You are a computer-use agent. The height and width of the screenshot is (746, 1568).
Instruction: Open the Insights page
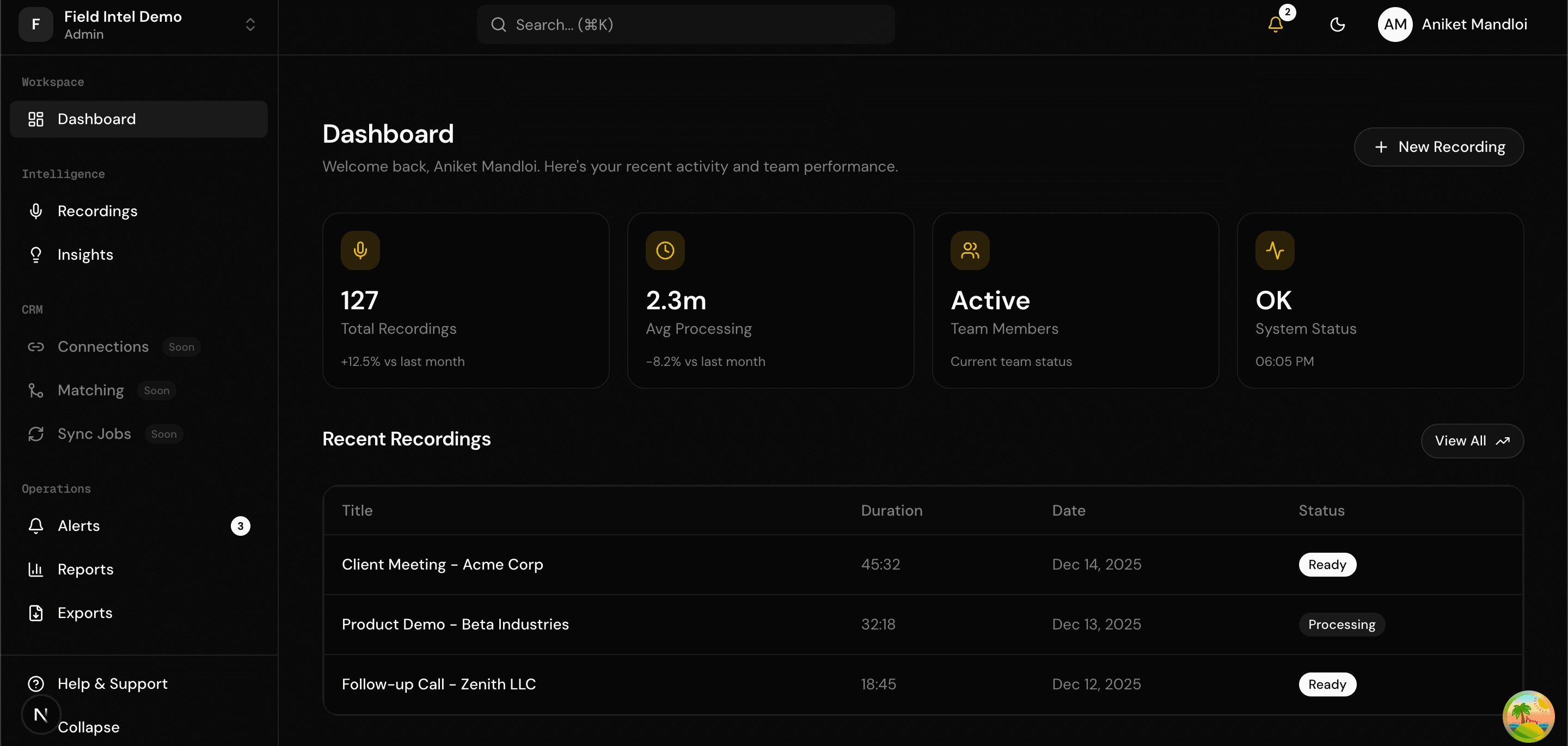139,254
